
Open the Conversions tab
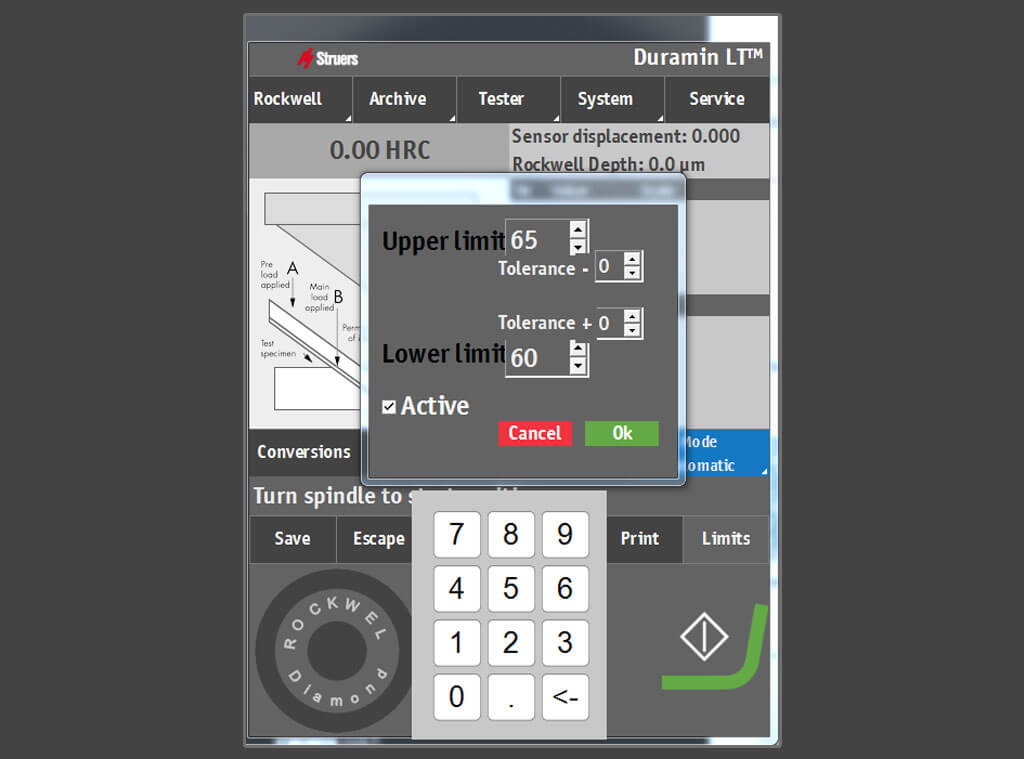click(303, 452)
